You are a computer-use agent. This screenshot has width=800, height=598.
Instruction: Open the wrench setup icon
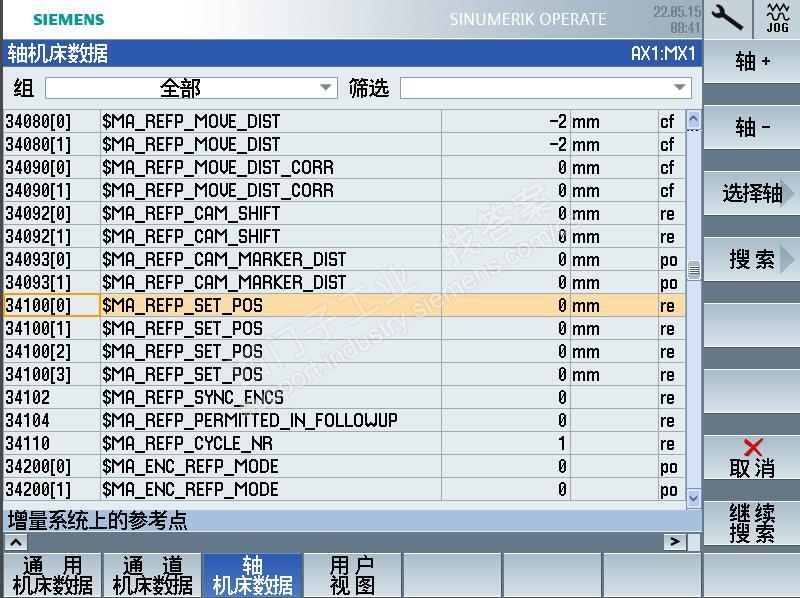click(x=728, y=19)
